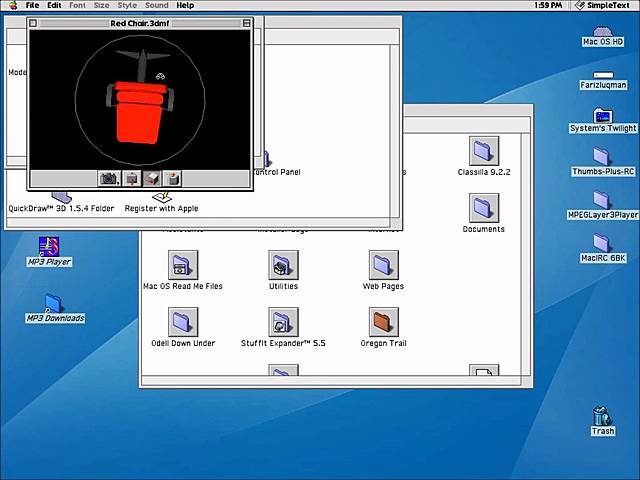Click the QuickDraw 3D 1.5.4 Folder label
The height and width of the screenshot is (480, 640).
61,209
